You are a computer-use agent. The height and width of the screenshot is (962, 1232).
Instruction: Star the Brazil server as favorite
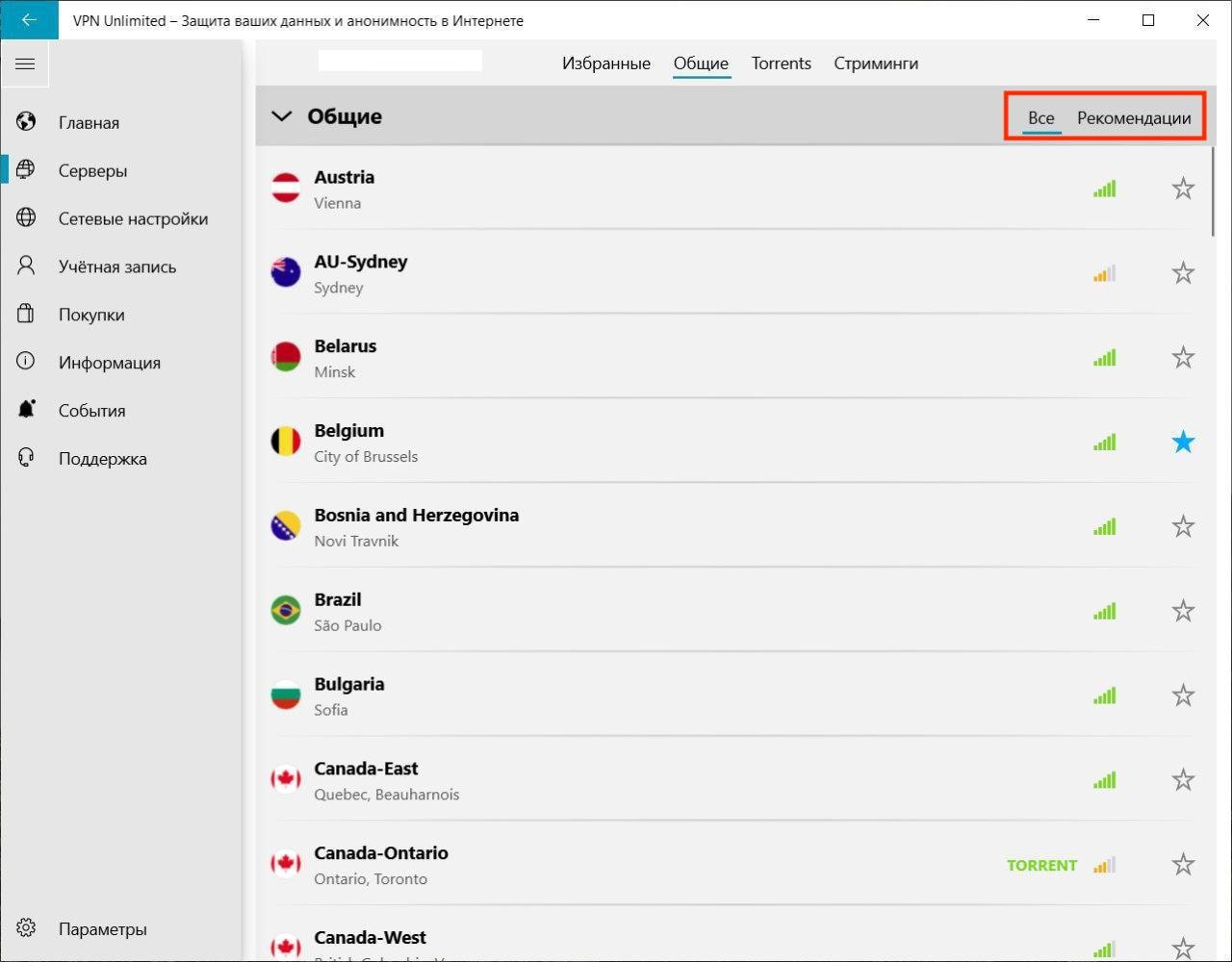tap(1183, 612)
